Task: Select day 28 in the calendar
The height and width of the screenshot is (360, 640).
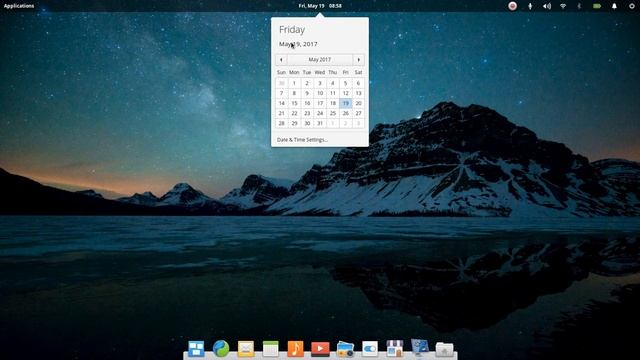Action: click(281, 123)
